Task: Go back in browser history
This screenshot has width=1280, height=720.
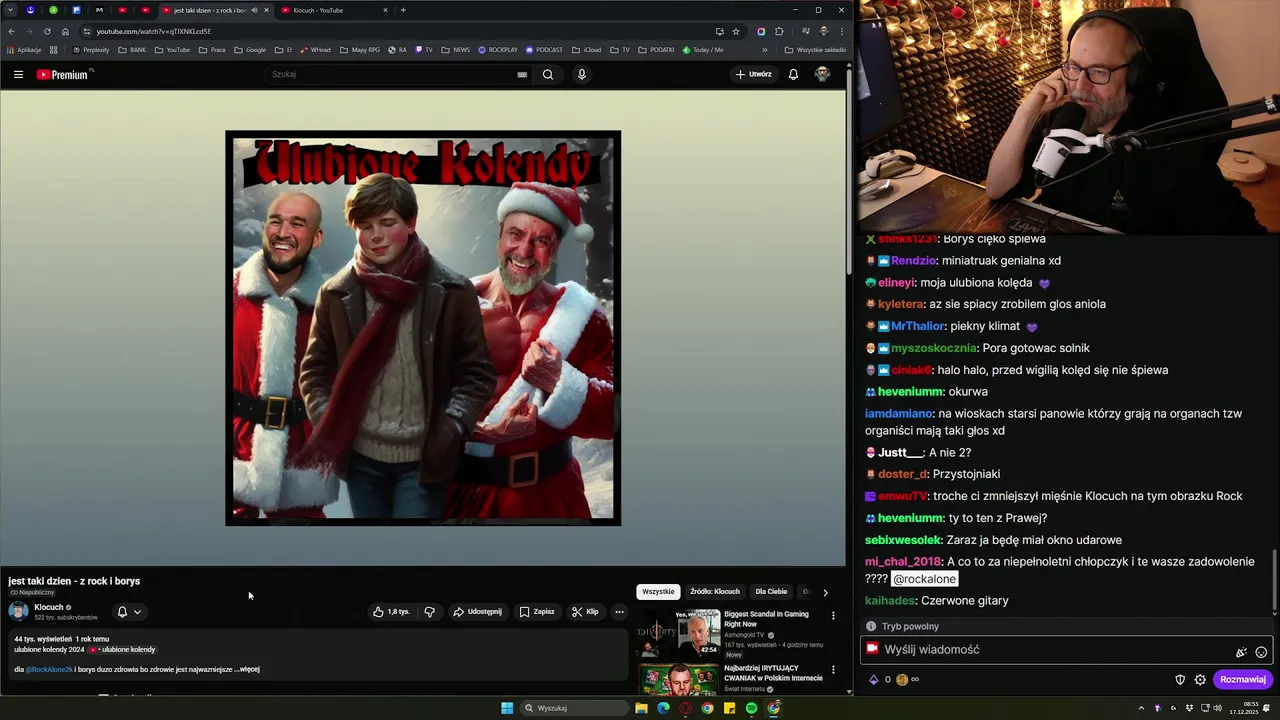Action: [x=11, y=31]
